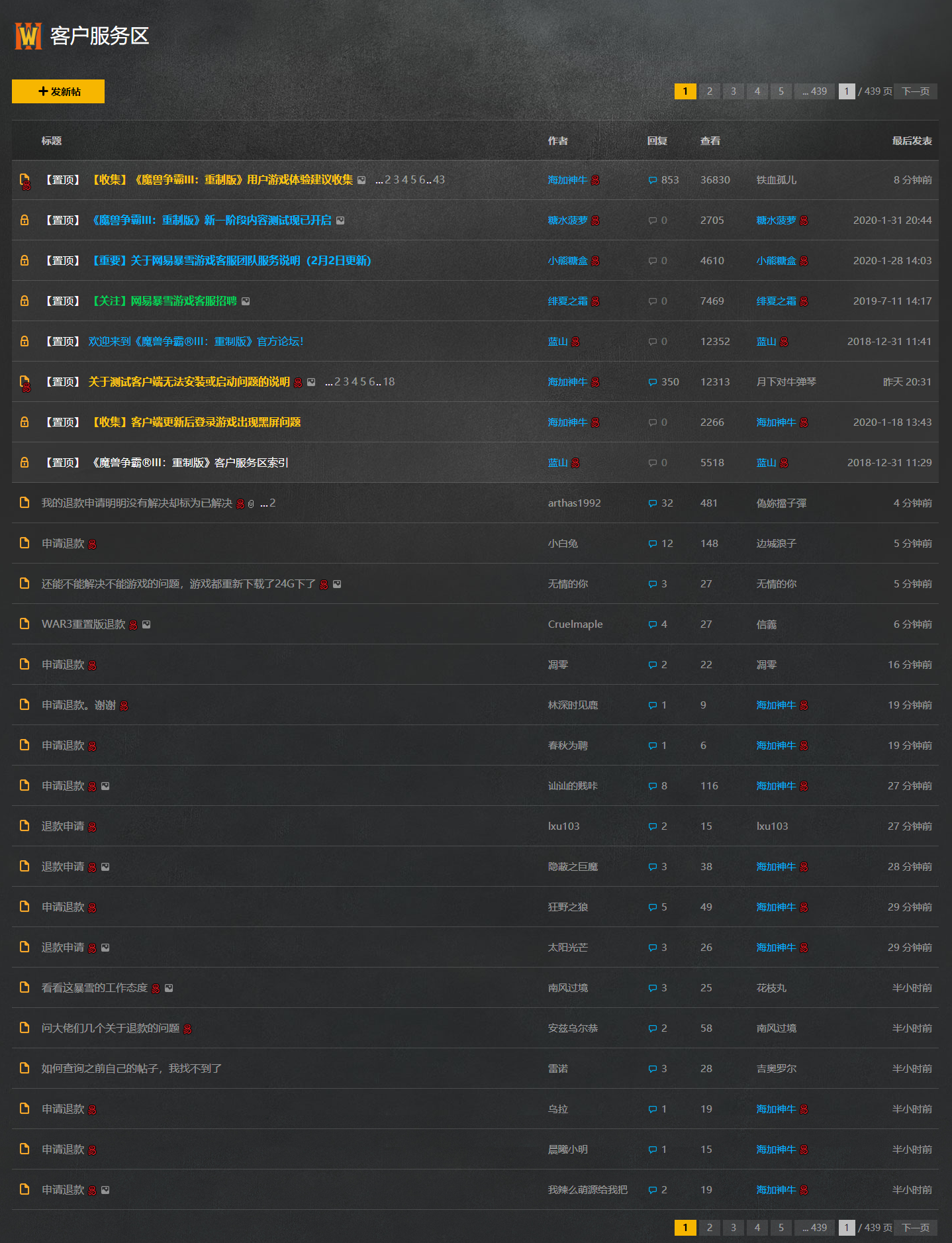Click lock icon of 客户服务区索引 thread
Screen dimensions: 952x1243
tap(24, 462)
